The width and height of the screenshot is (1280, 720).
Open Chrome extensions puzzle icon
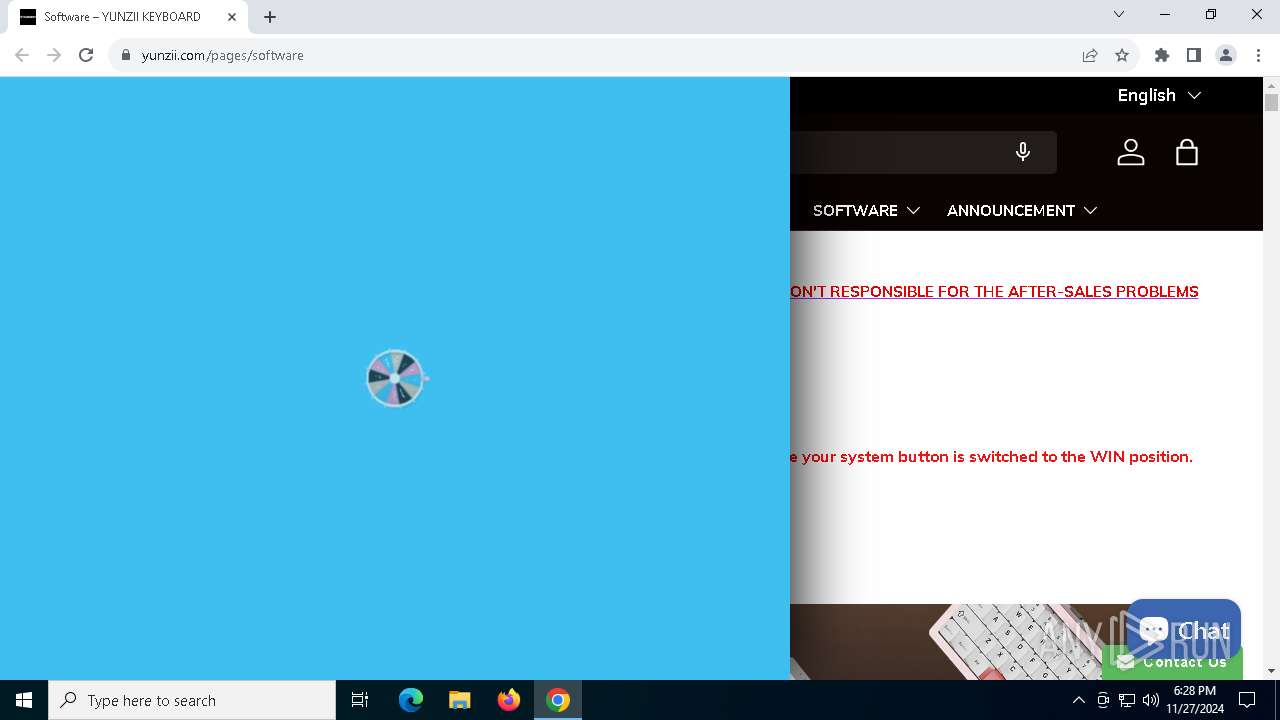click(1162, 55)
